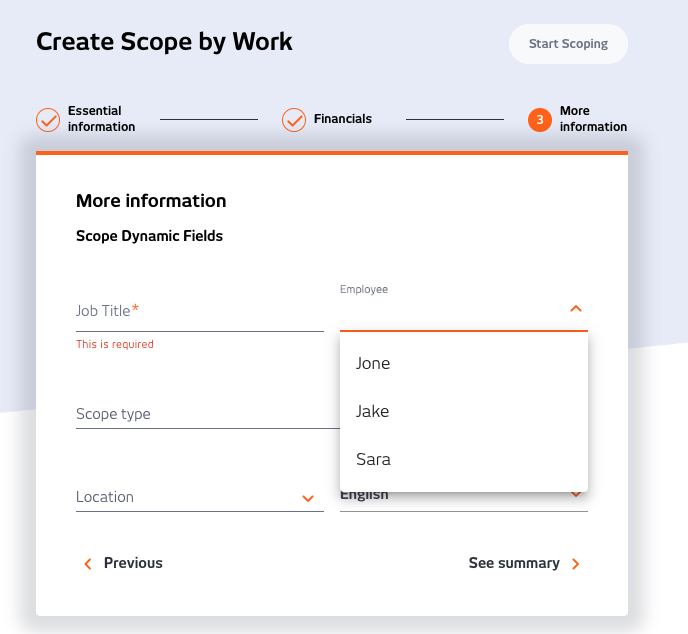Click the More information step label

[593, 118]
